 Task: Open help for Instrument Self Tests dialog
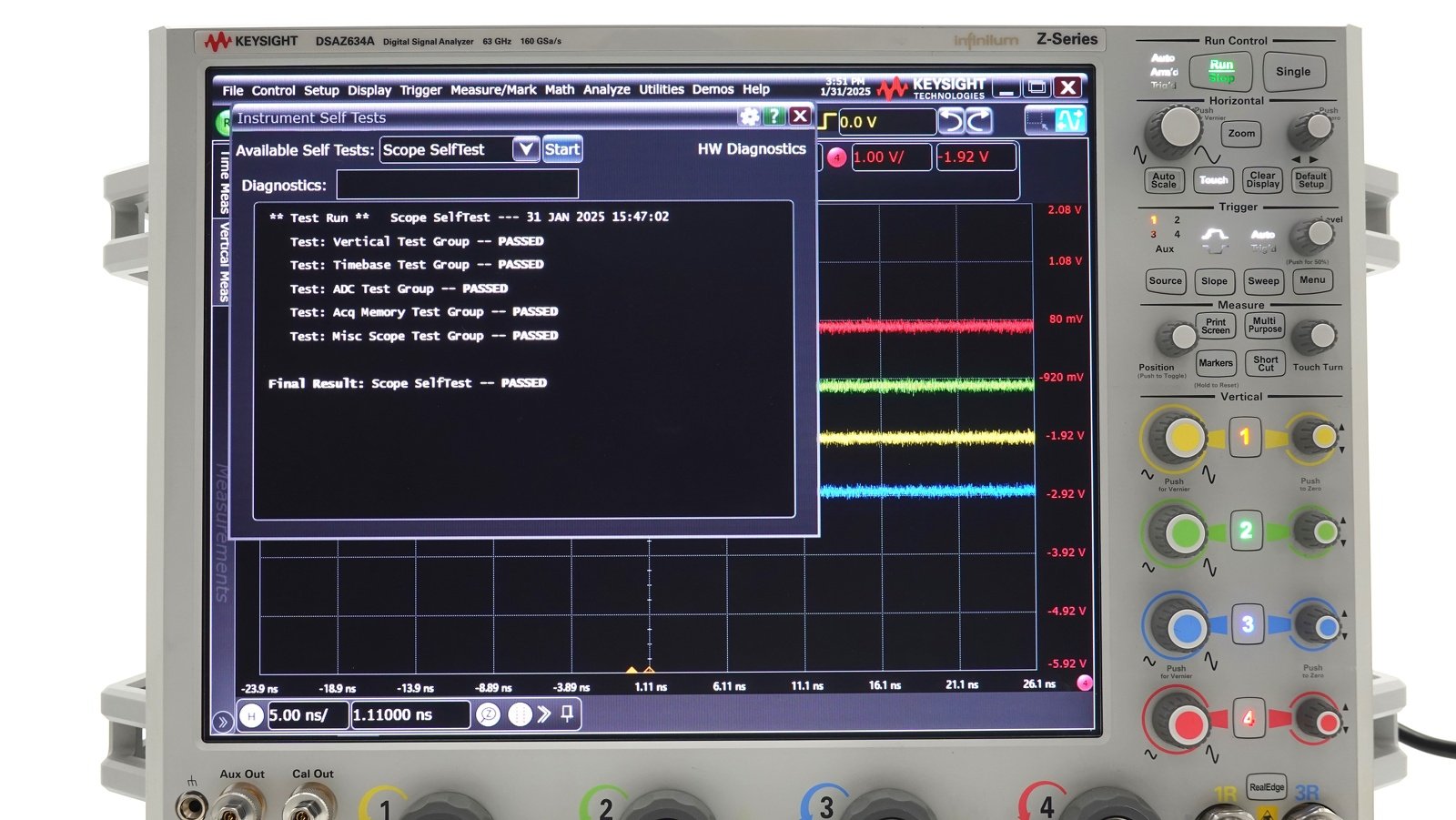tap(774, 116)
